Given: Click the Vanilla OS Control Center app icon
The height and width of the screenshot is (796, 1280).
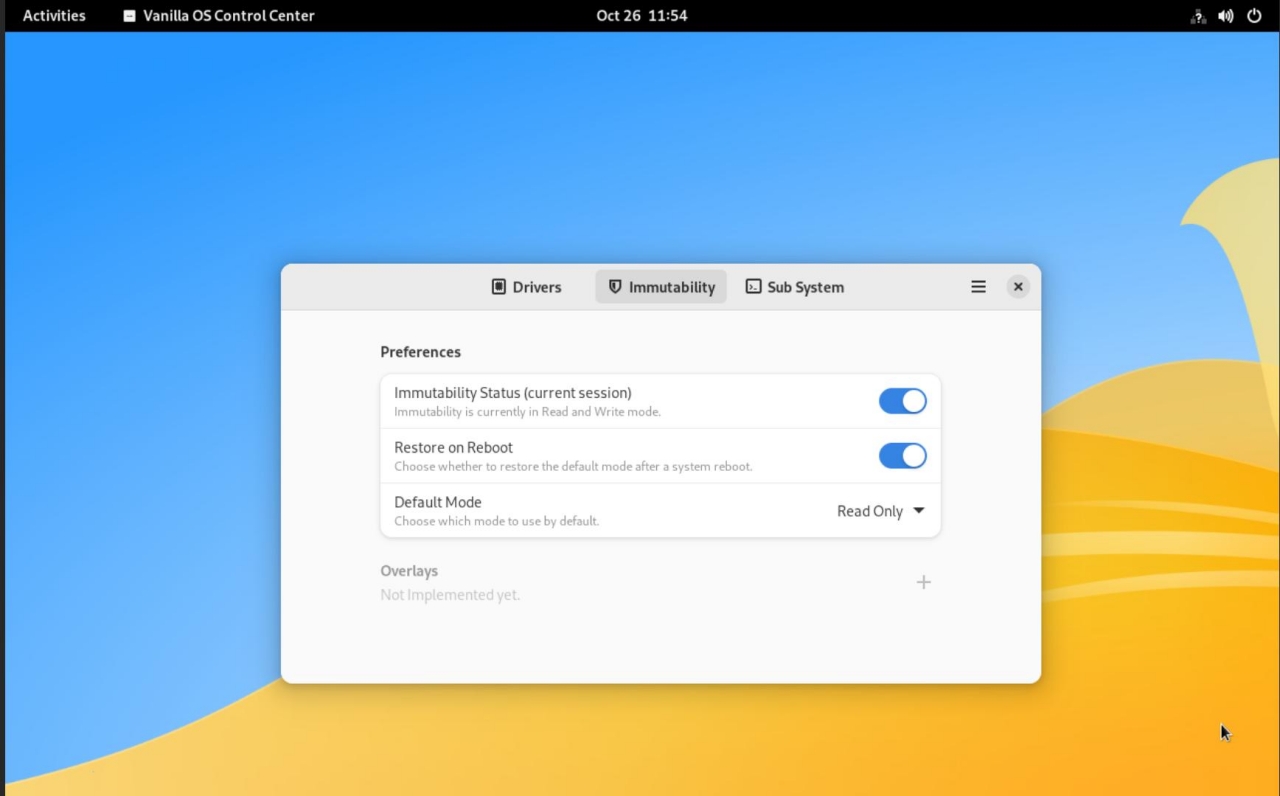Looking at the screenshot, I should (x=129, y=15).
